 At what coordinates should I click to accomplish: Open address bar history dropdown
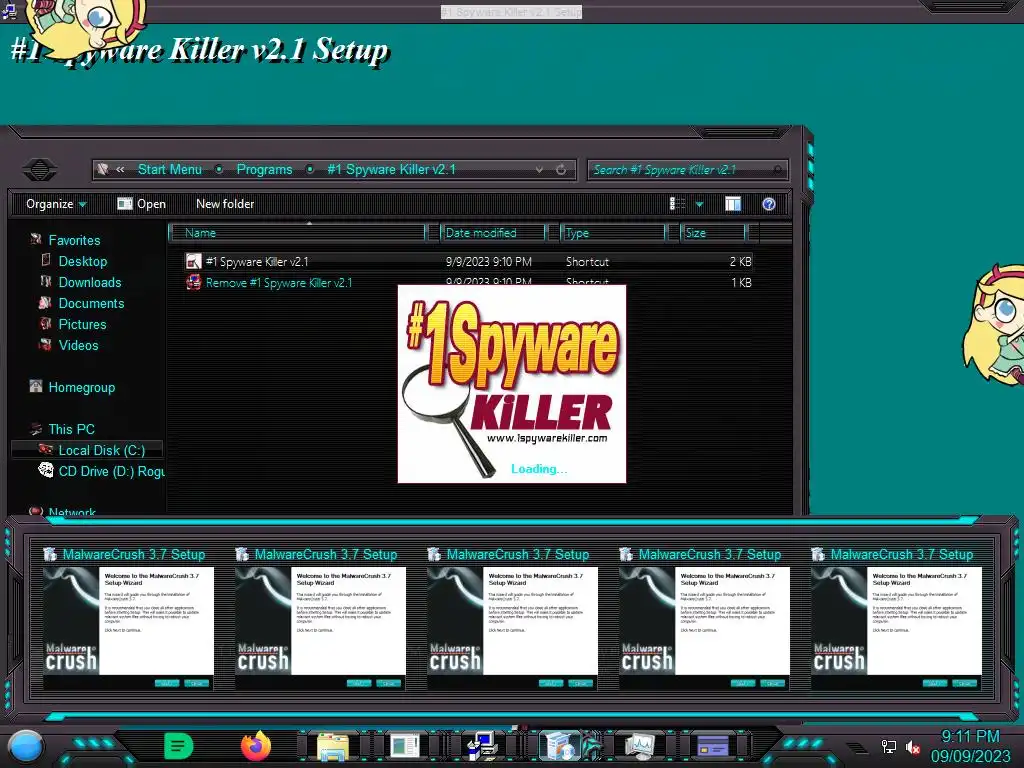[539, 170]
